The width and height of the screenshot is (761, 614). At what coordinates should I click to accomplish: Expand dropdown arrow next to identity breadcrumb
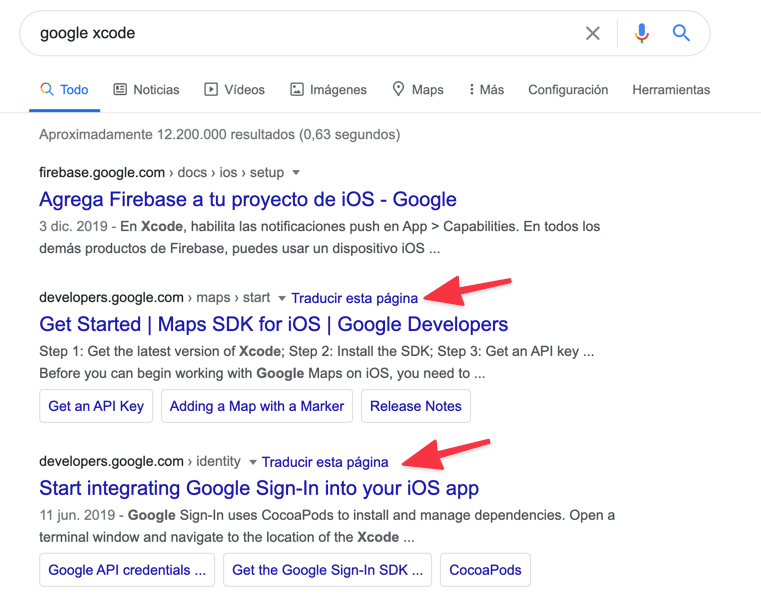click(252, 462)
